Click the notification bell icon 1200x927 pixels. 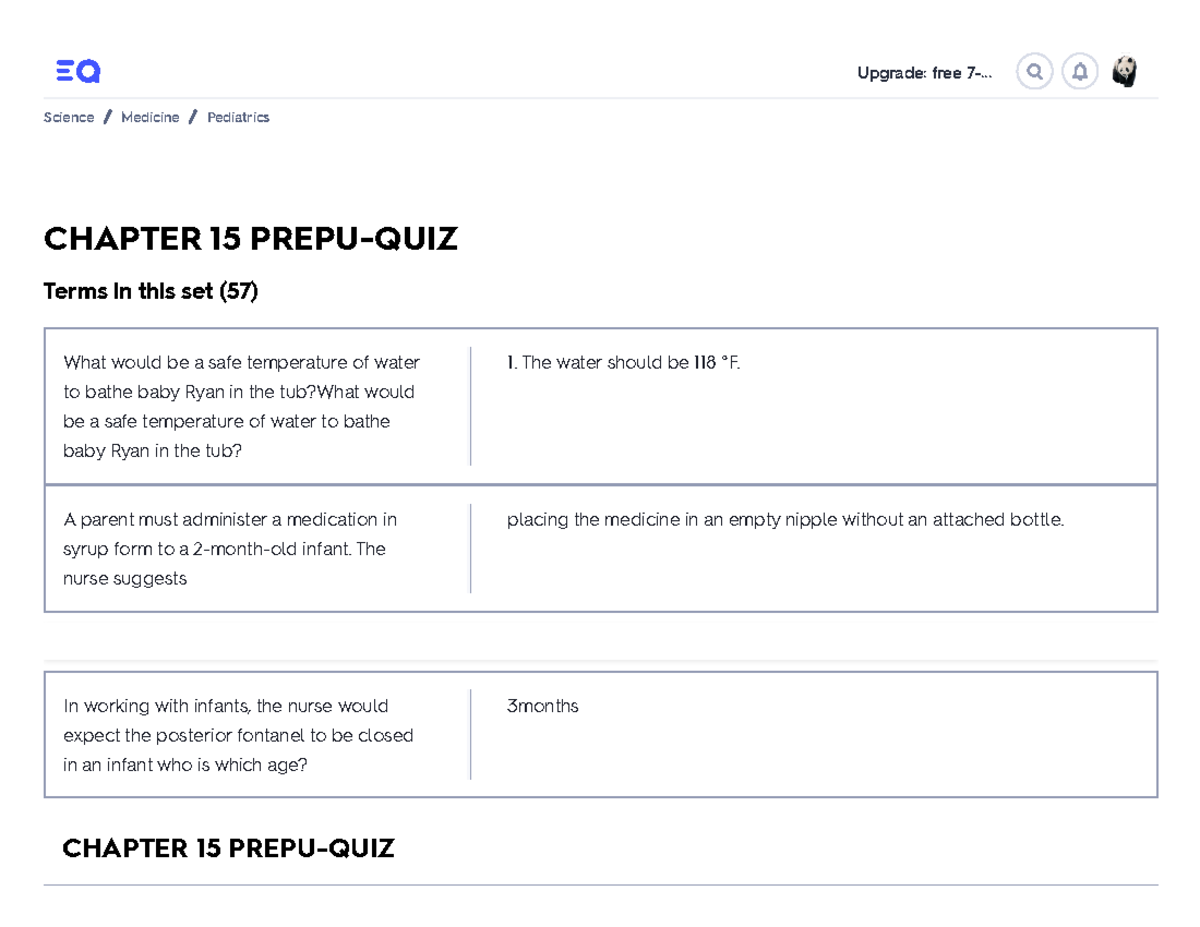[1080, 71]
